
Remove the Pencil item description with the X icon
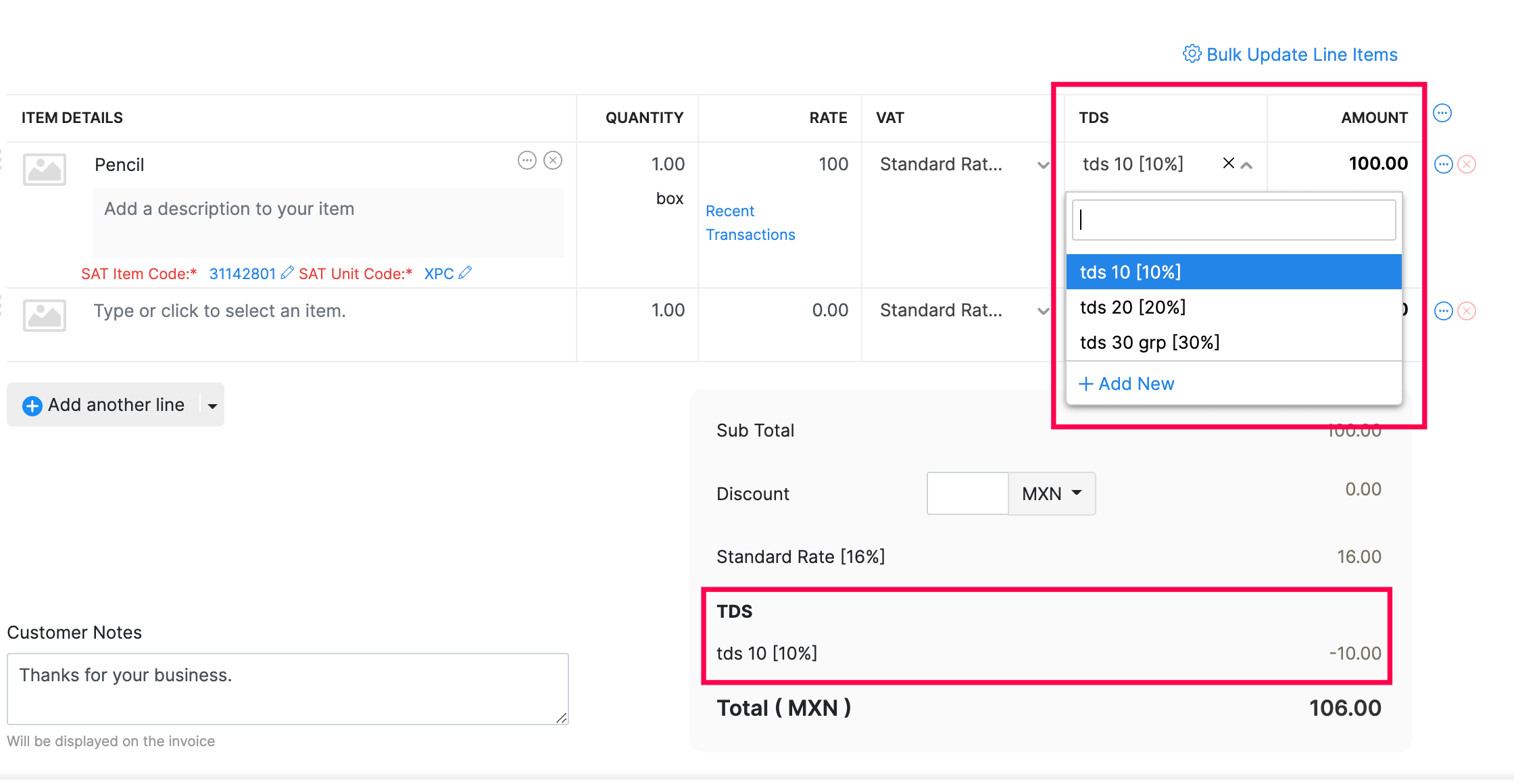554,160
